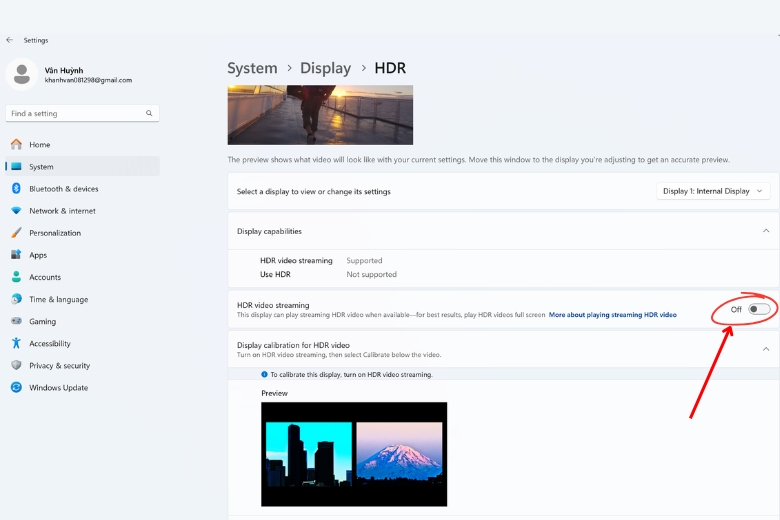This screenshot has height=520, width=780.
Task: Click Display in the breadcrumb
Action: pos(325,68)
